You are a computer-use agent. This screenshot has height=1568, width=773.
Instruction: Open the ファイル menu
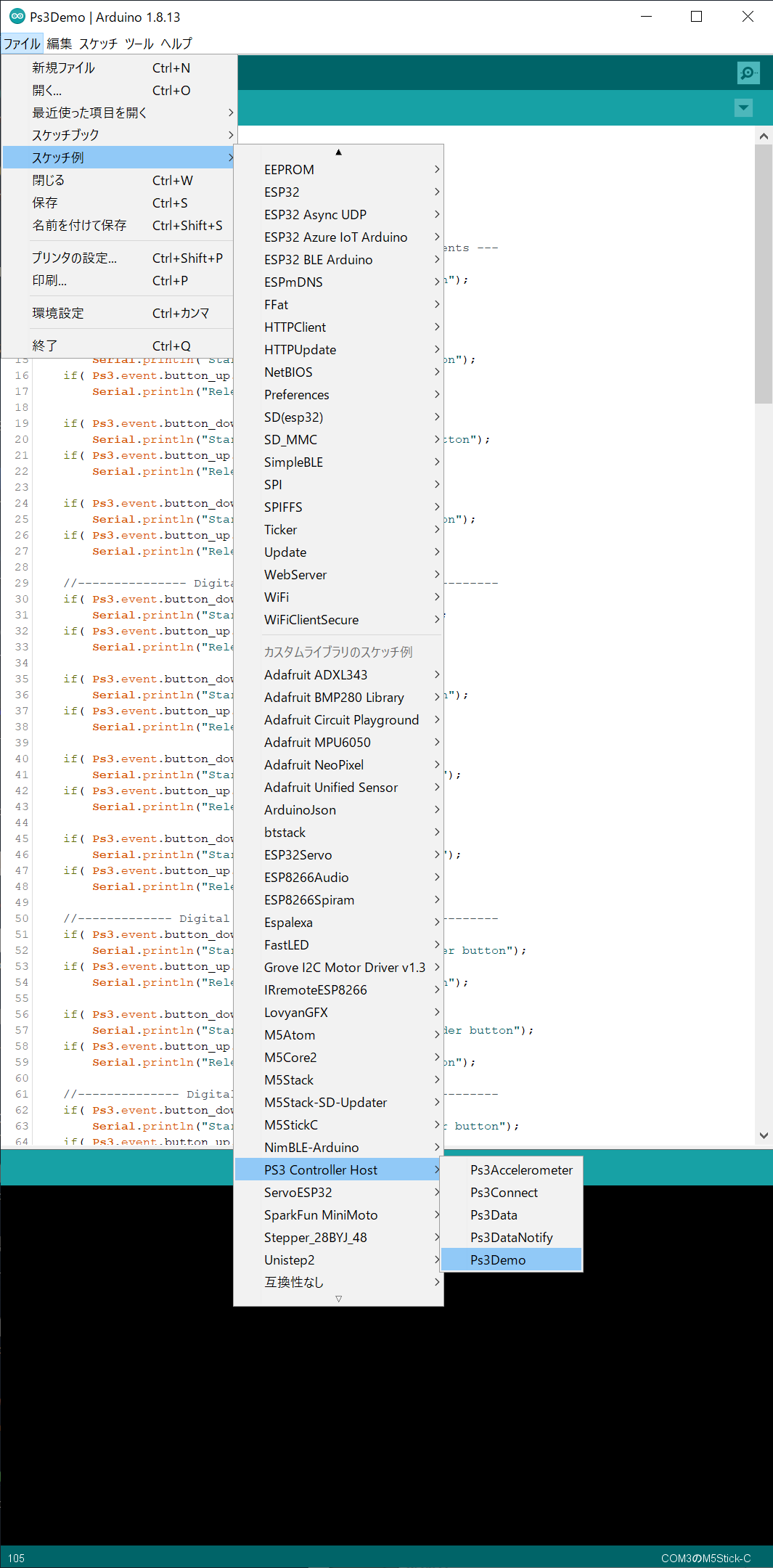click(x=22, y=44)
